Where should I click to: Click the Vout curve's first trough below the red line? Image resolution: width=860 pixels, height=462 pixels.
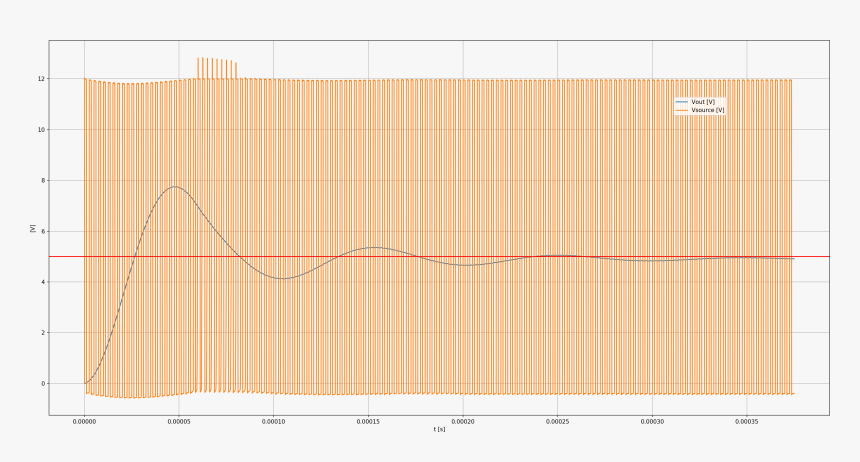[x=282, y=278]
